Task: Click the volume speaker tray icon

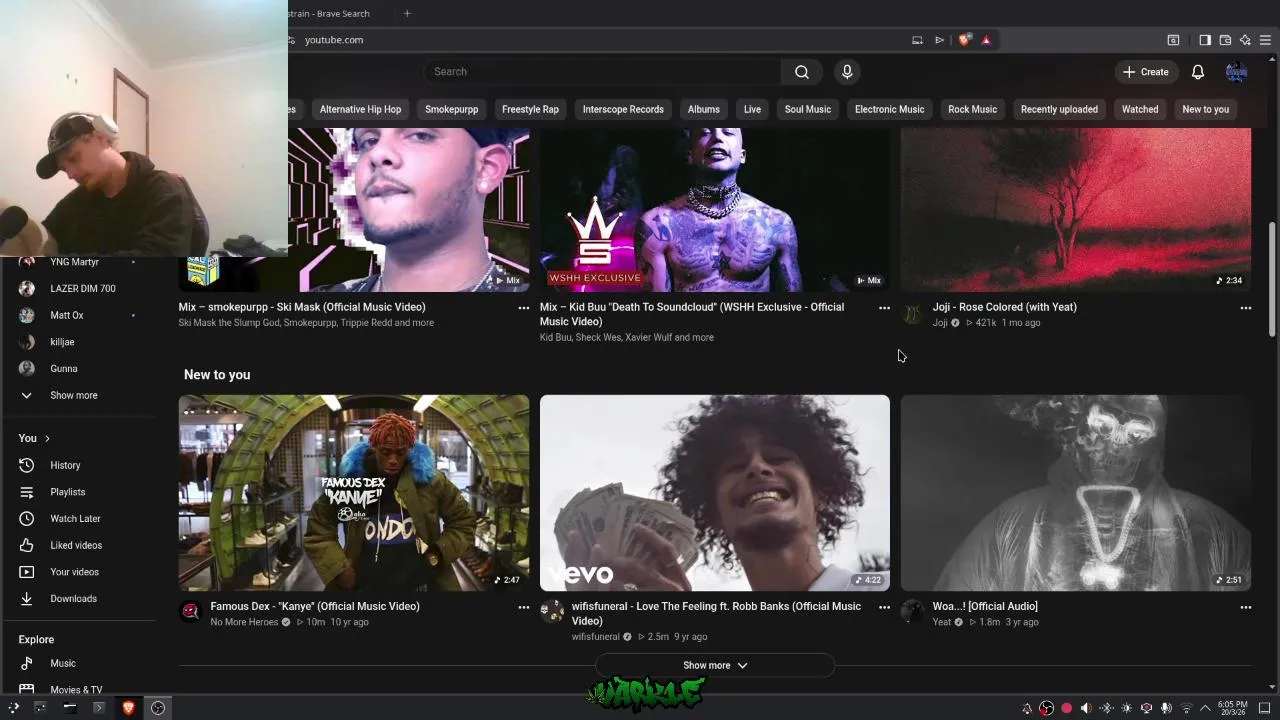Action: [x=1086, y=708]
